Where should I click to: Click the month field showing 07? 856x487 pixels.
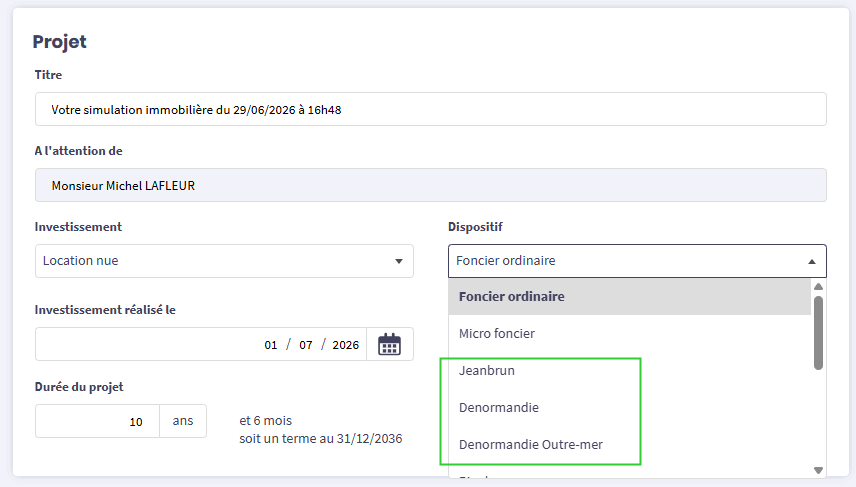tap(306, 345)
